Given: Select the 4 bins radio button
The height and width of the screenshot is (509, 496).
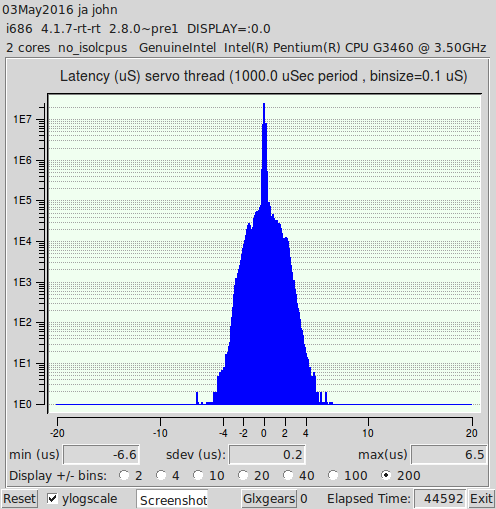Looking at the screenshot, I should click(x=161, y=475).
